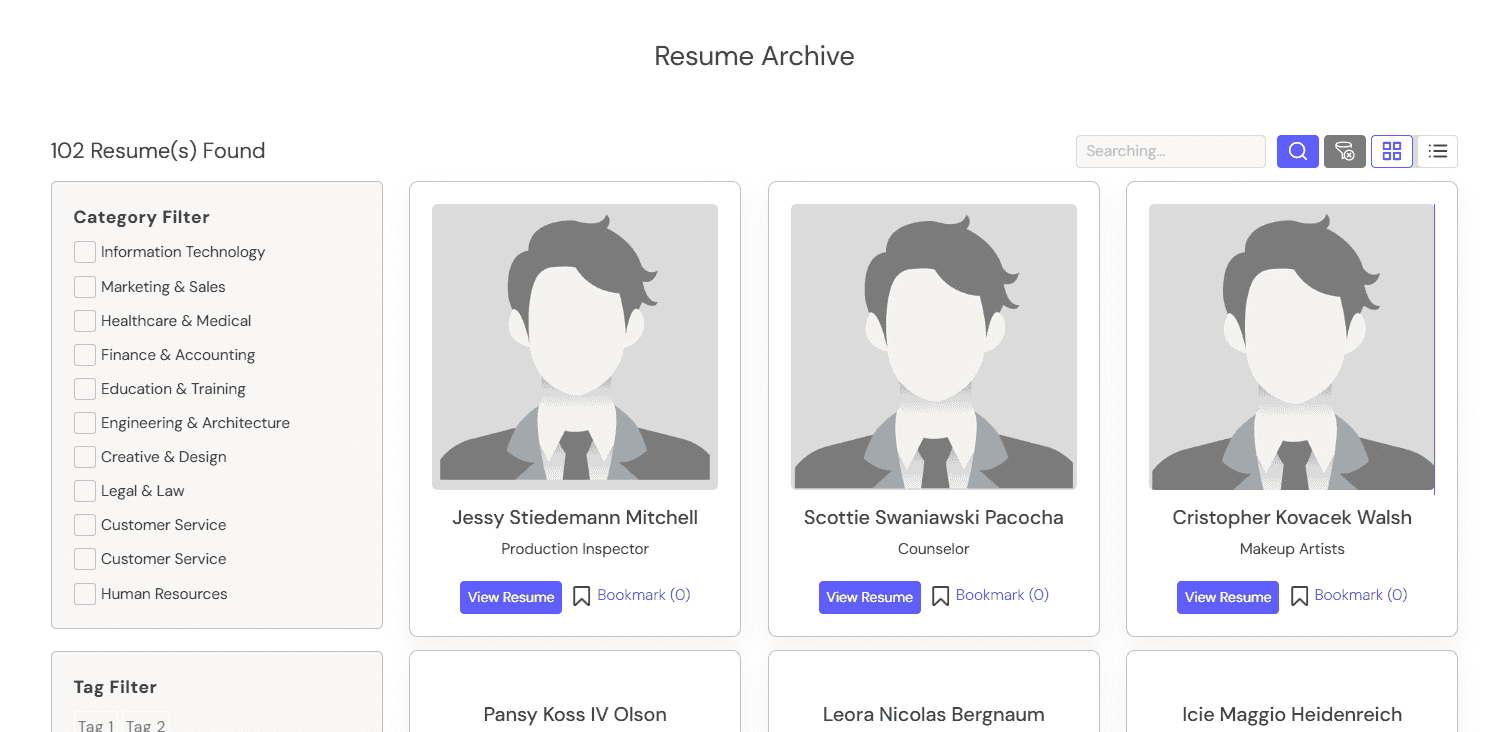
Task: Switch to list view layout
Action: point(1437,151)
